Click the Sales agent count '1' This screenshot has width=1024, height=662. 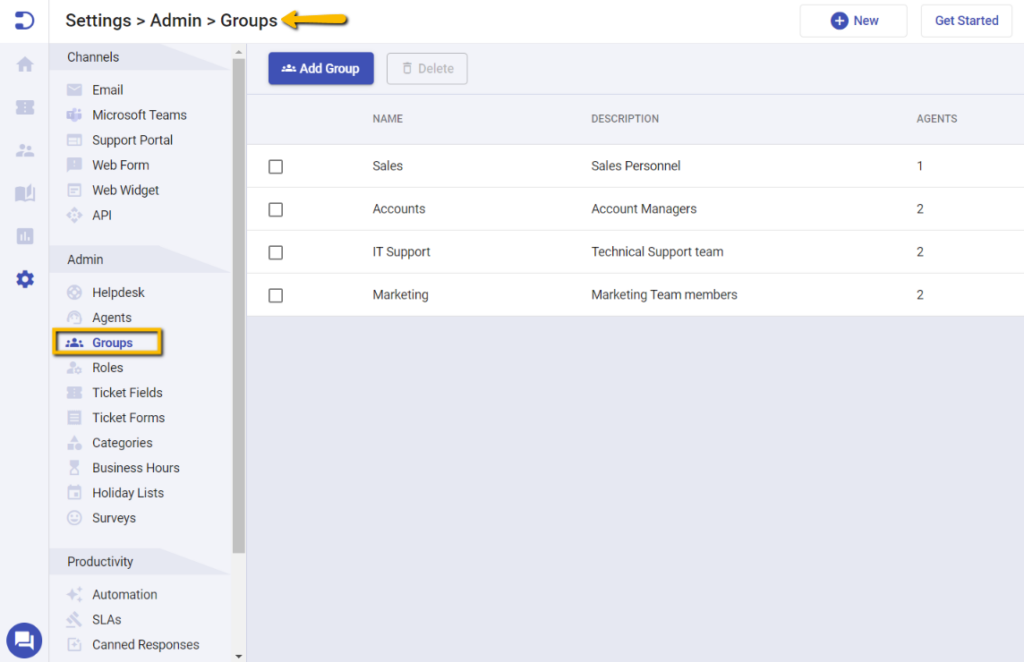point(920,166)
